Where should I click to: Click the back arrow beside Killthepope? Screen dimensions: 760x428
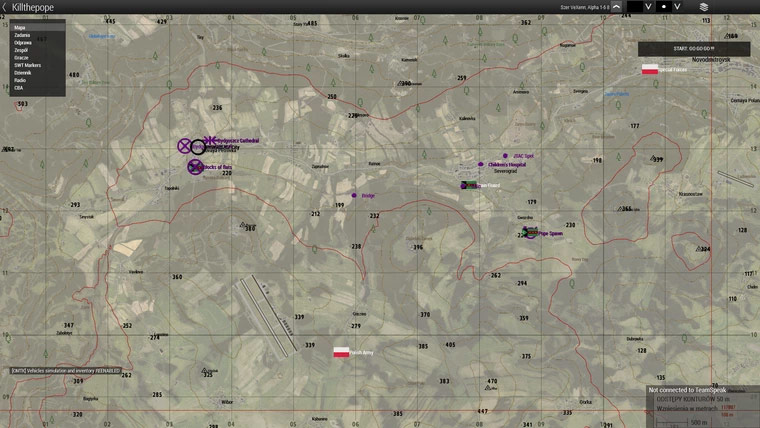[x=5, y=7]
